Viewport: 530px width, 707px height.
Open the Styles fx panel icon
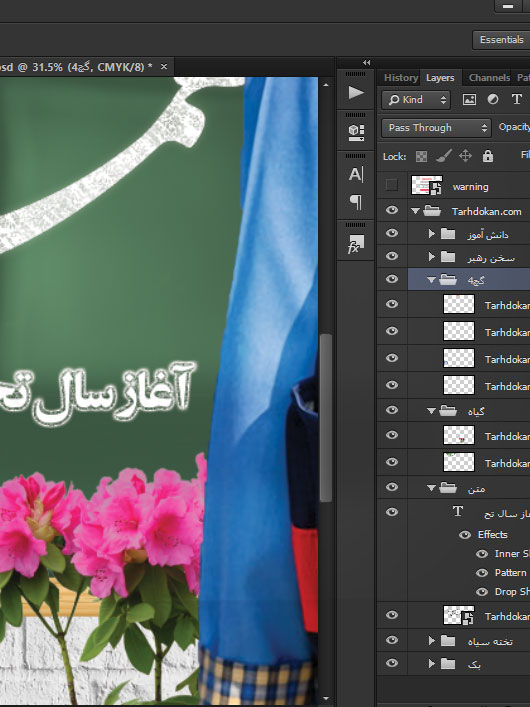tap(355, 244)
